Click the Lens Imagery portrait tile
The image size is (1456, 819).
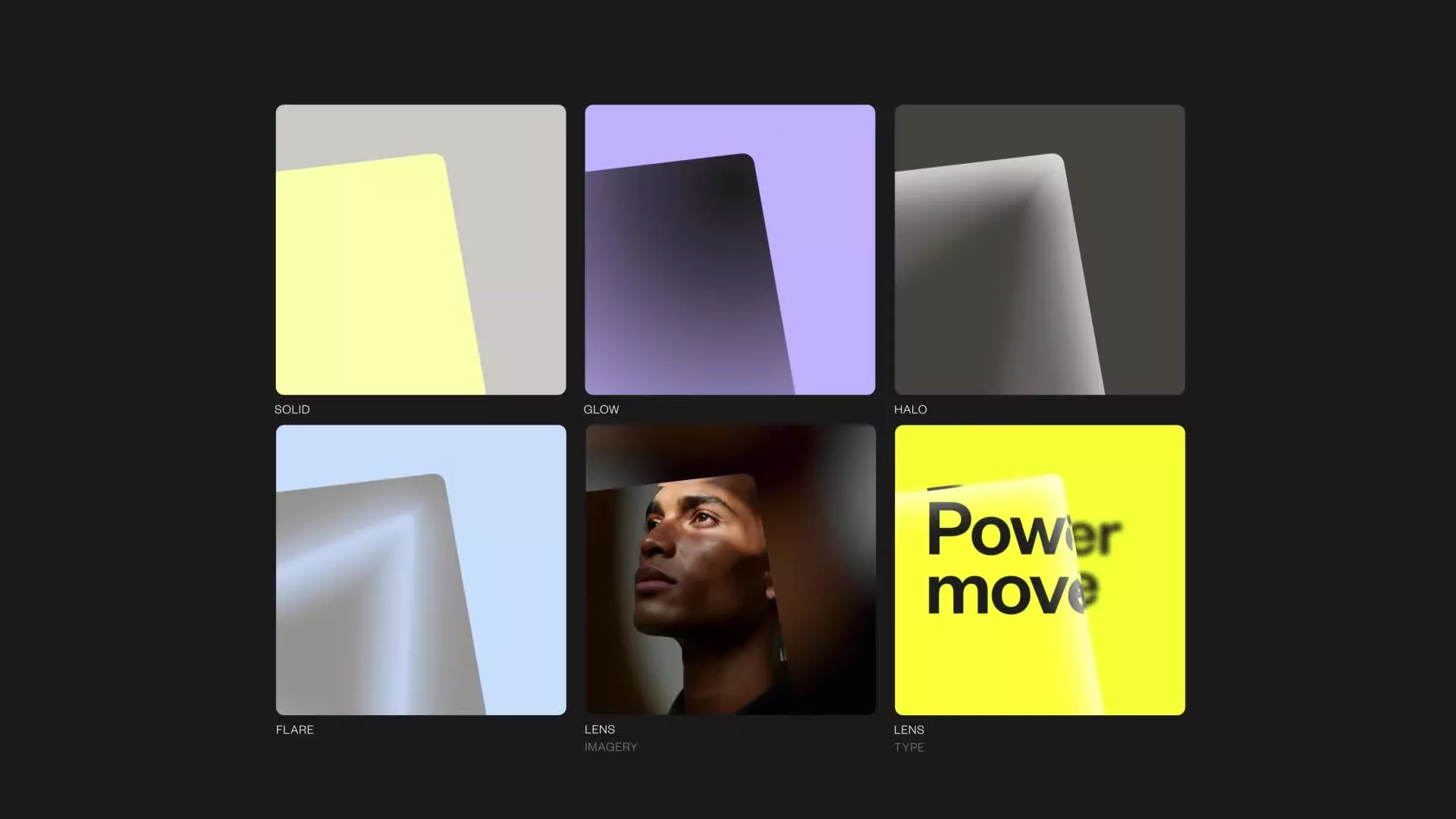[x=730, y=570]
